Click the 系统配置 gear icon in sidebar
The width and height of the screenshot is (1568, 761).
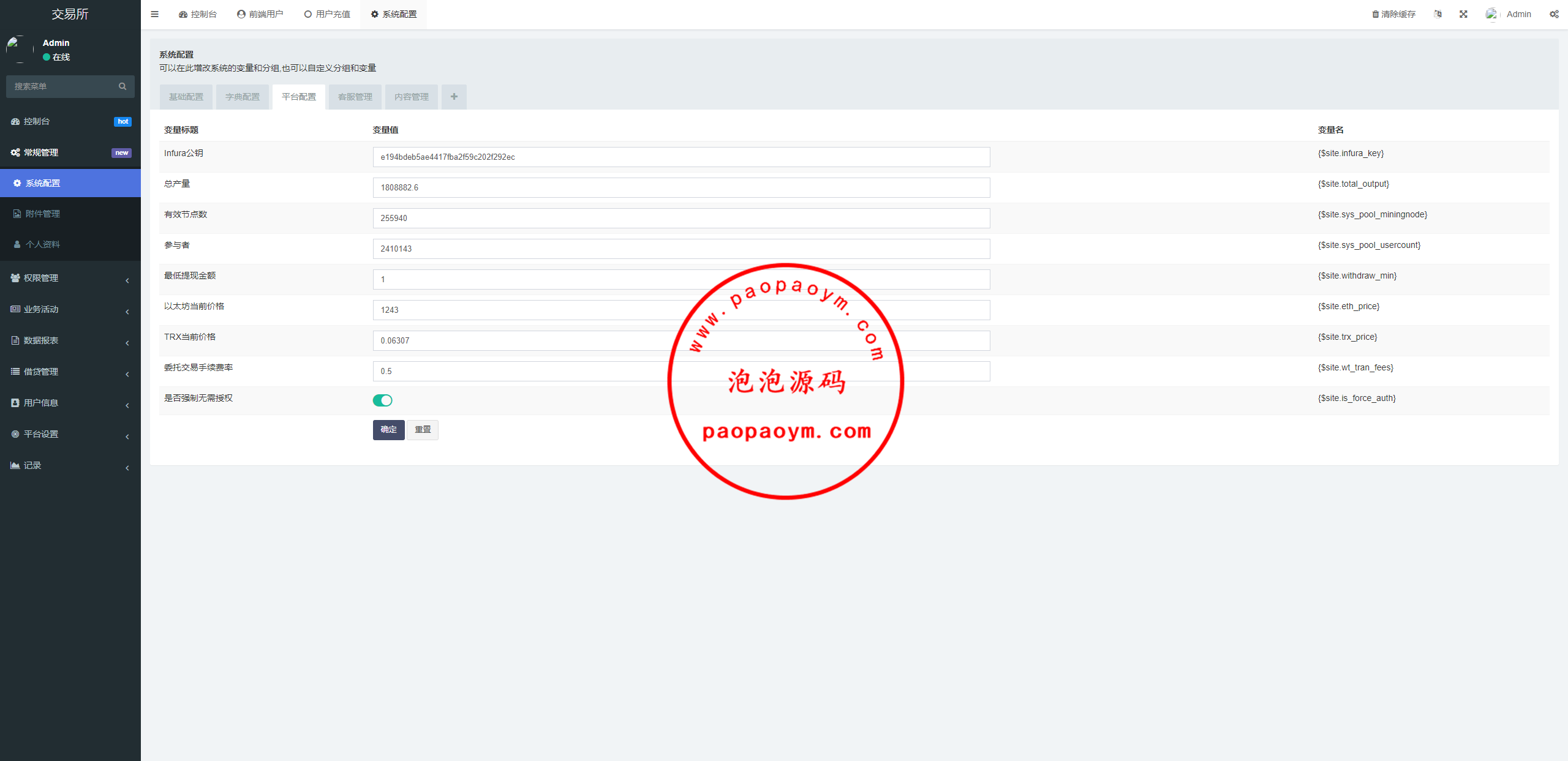pos(17,183)
